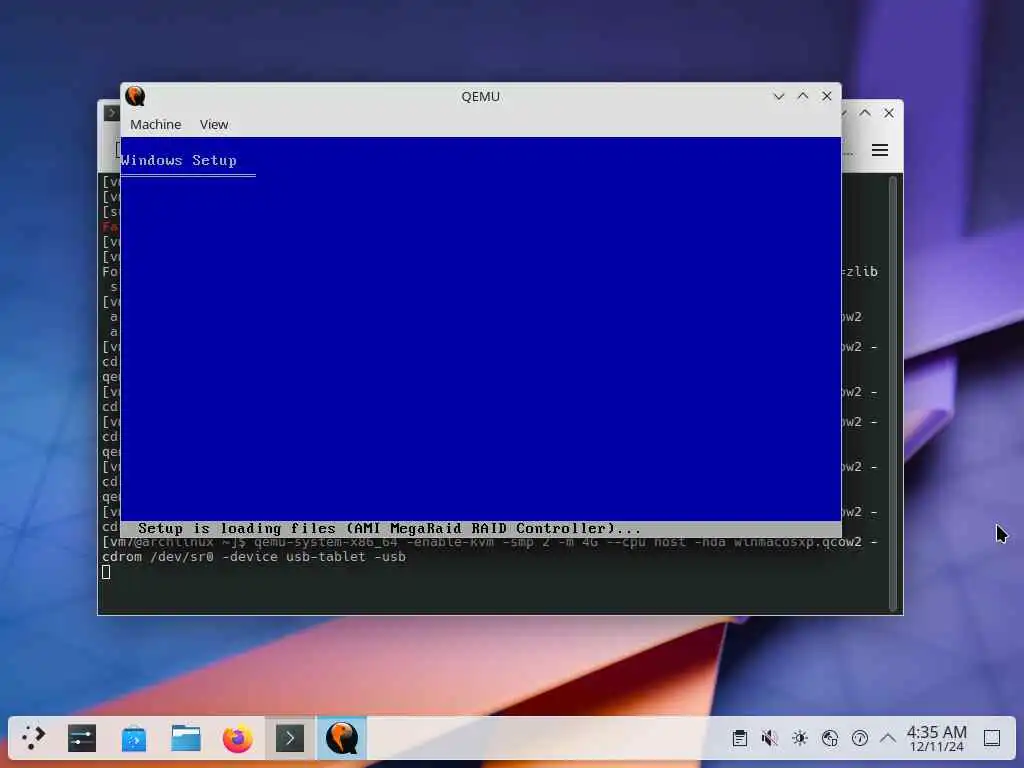Open the network tray icon
1024x768 pixels.
click(x=829, y=738)
